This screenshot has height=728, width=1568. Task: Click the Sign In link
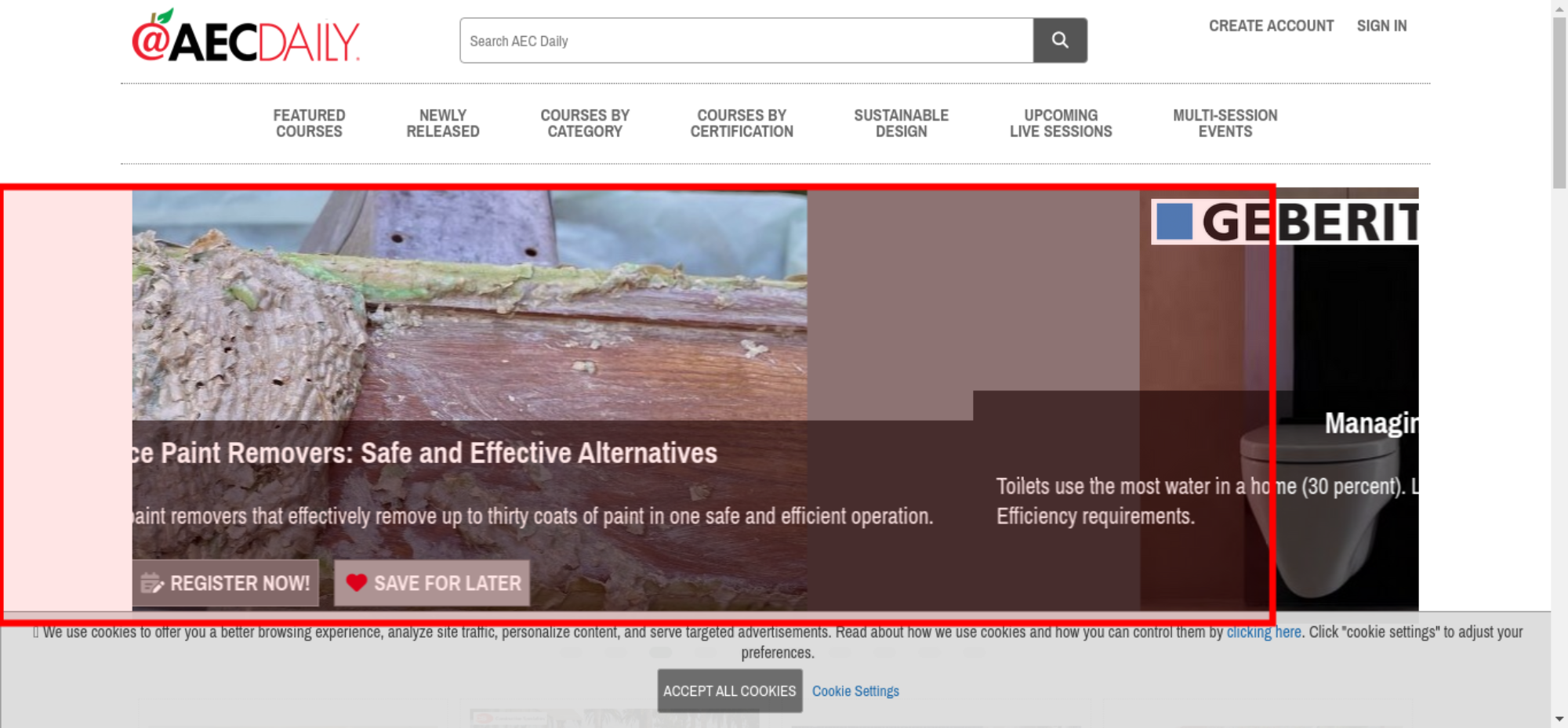click(x=1381, y=26)
